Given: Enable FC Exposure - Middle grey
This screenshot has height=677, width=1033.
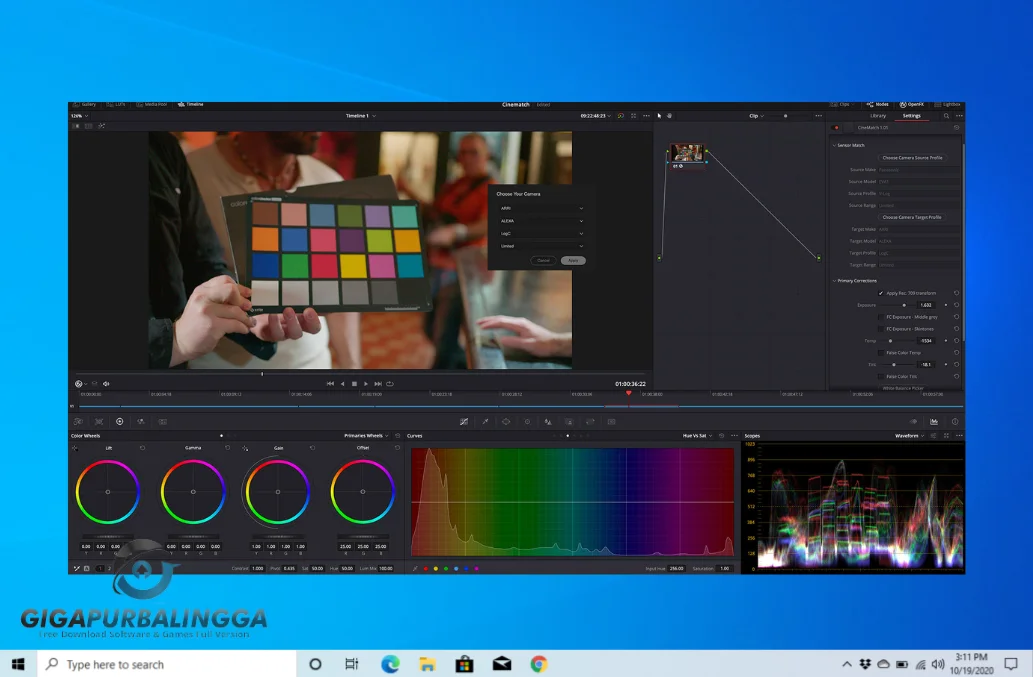Looking at the screenshot, I should point(881,317).
